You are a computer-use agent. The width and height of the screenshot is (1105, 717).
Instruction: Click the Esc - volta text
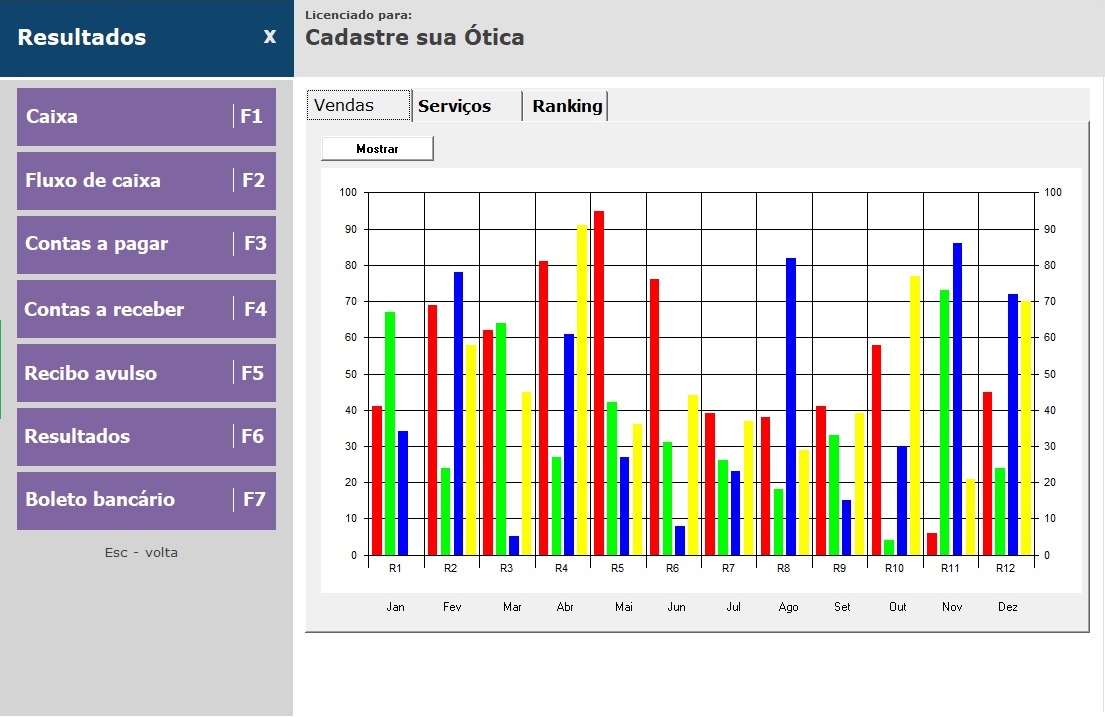coord(141,552)
